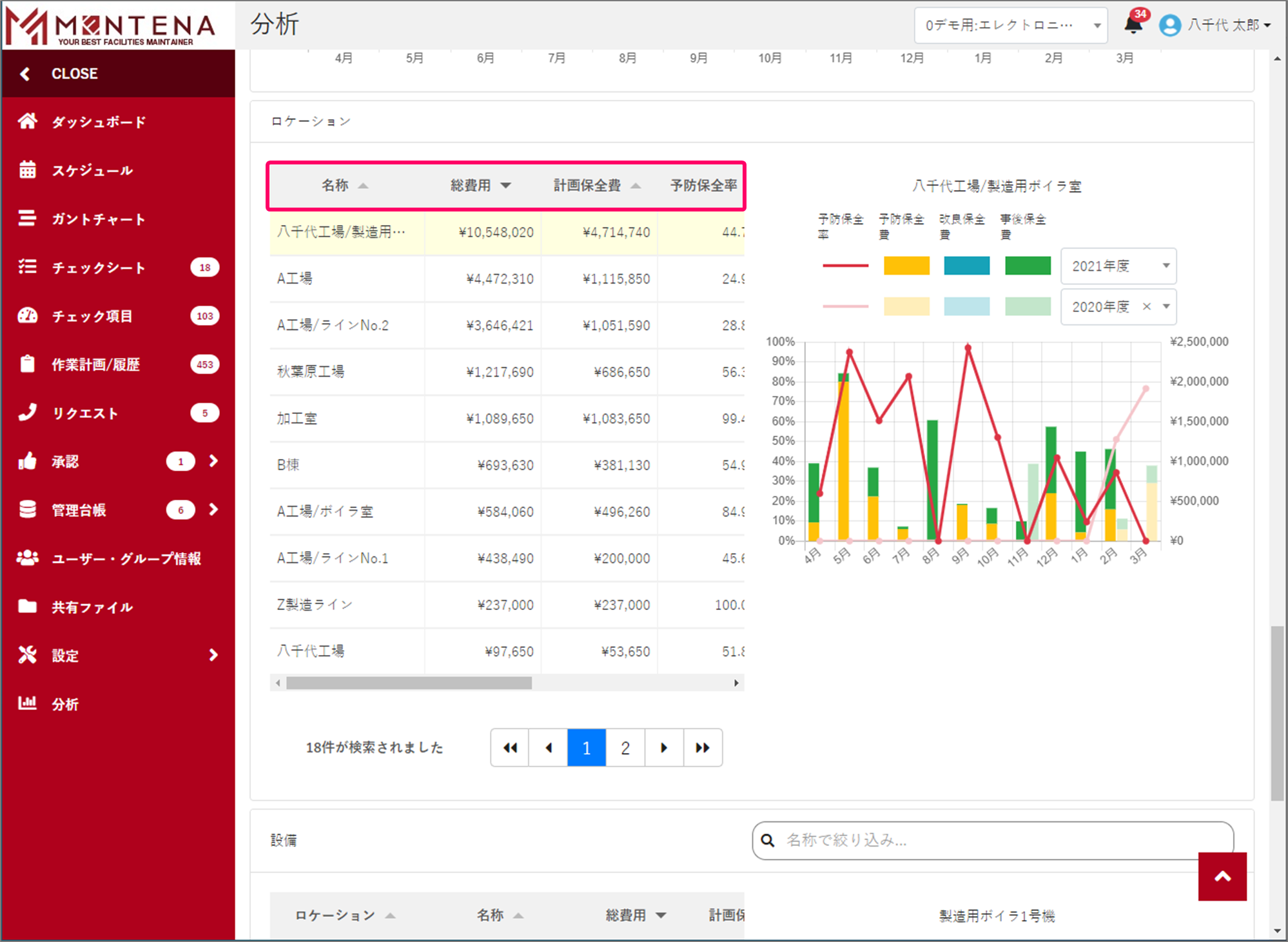Toggle the red 予防保全率 line legend

click(x=845, y=266)
